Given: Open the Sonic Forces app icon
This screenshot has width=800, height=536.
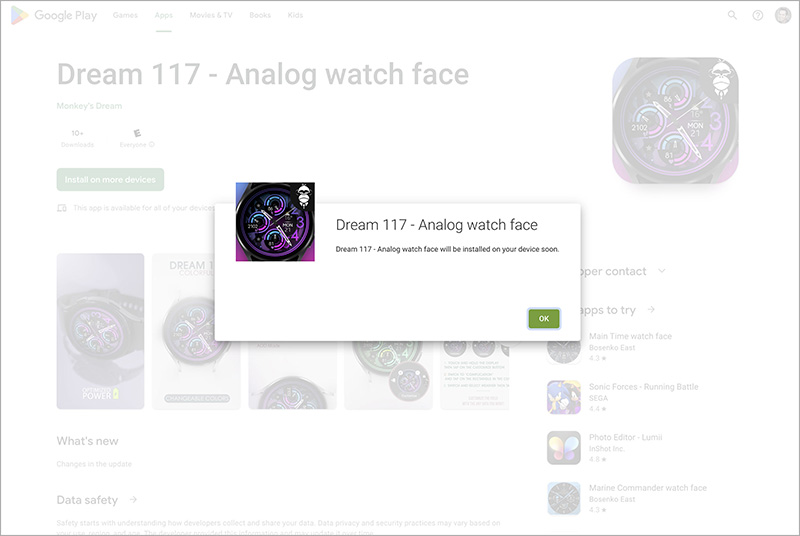Looking at the screenshot, I should pos(564,397).
